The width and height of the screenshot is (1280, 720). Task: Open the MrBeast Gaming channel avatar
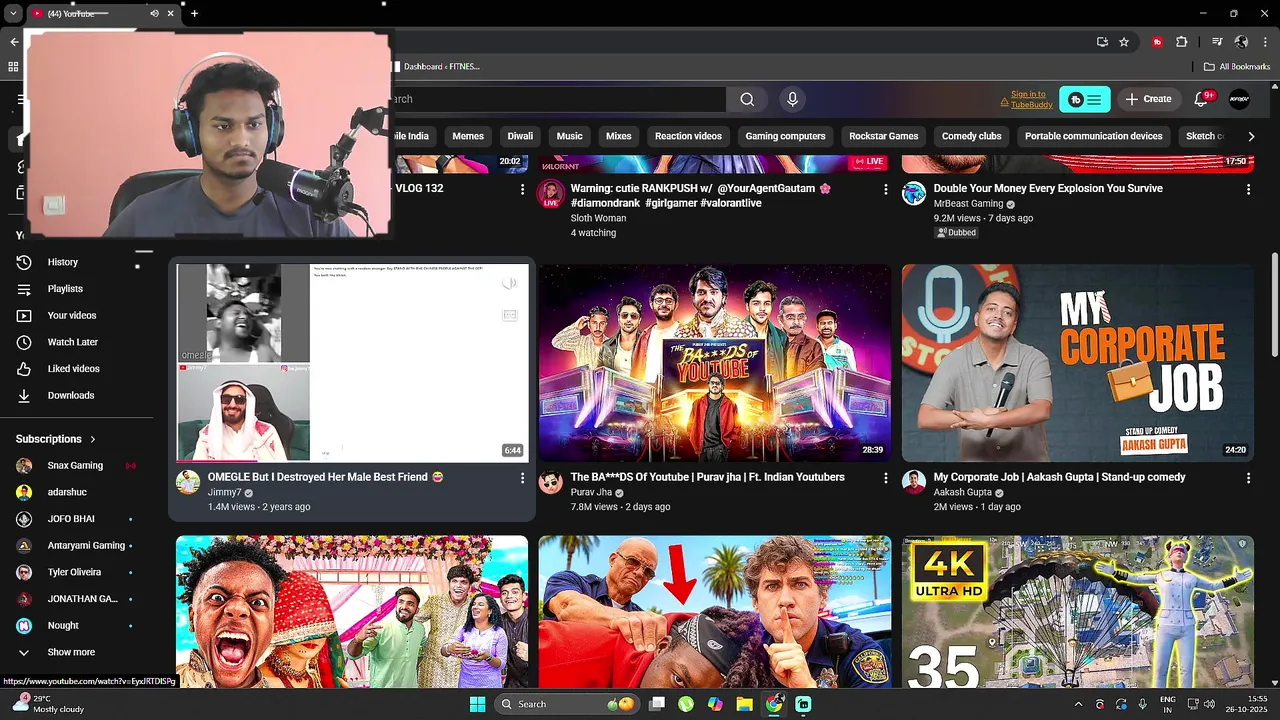[x=914, y=193]
